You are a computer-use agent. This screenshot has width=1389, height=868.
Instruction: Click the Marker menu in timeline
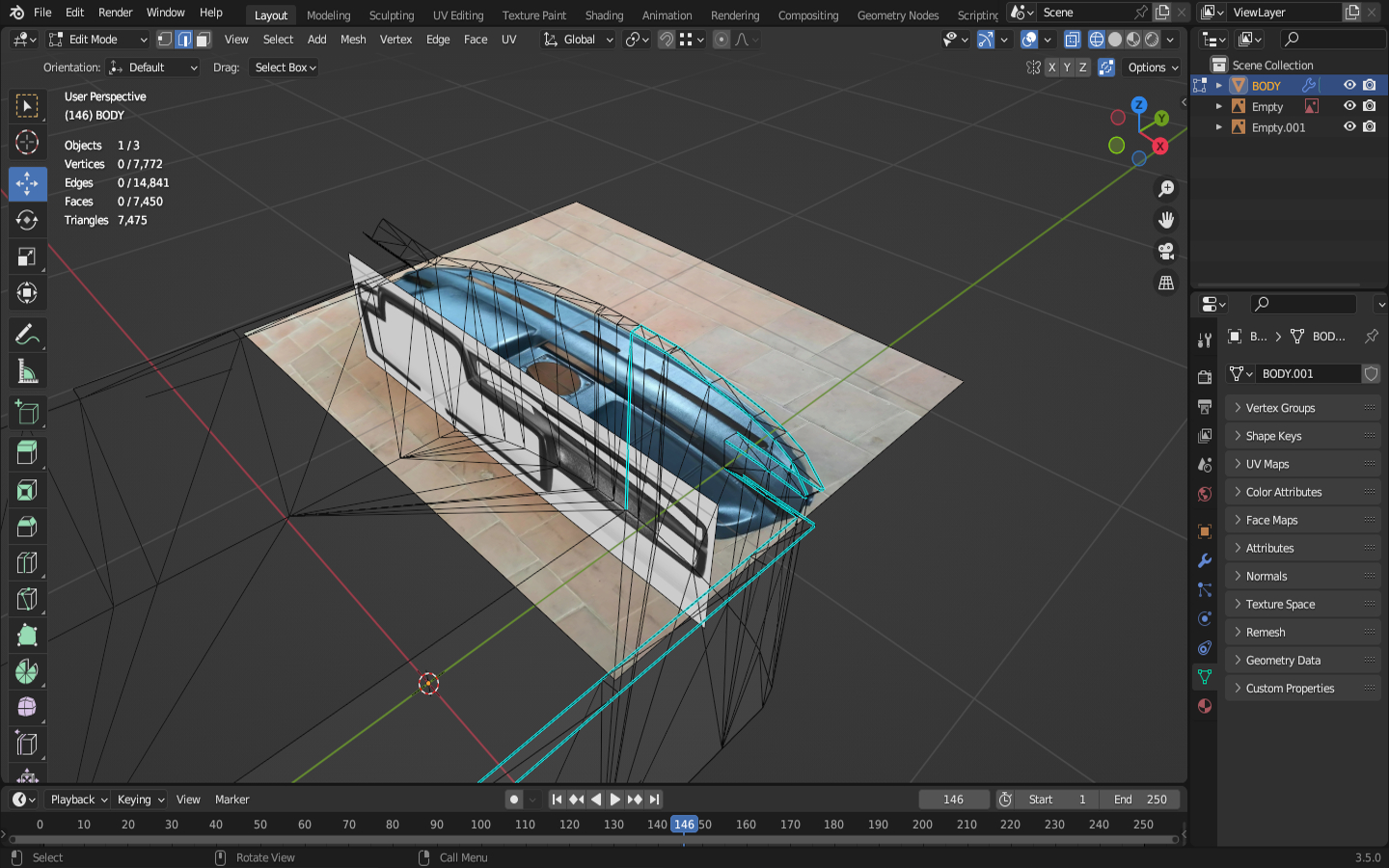coord(232,800)
